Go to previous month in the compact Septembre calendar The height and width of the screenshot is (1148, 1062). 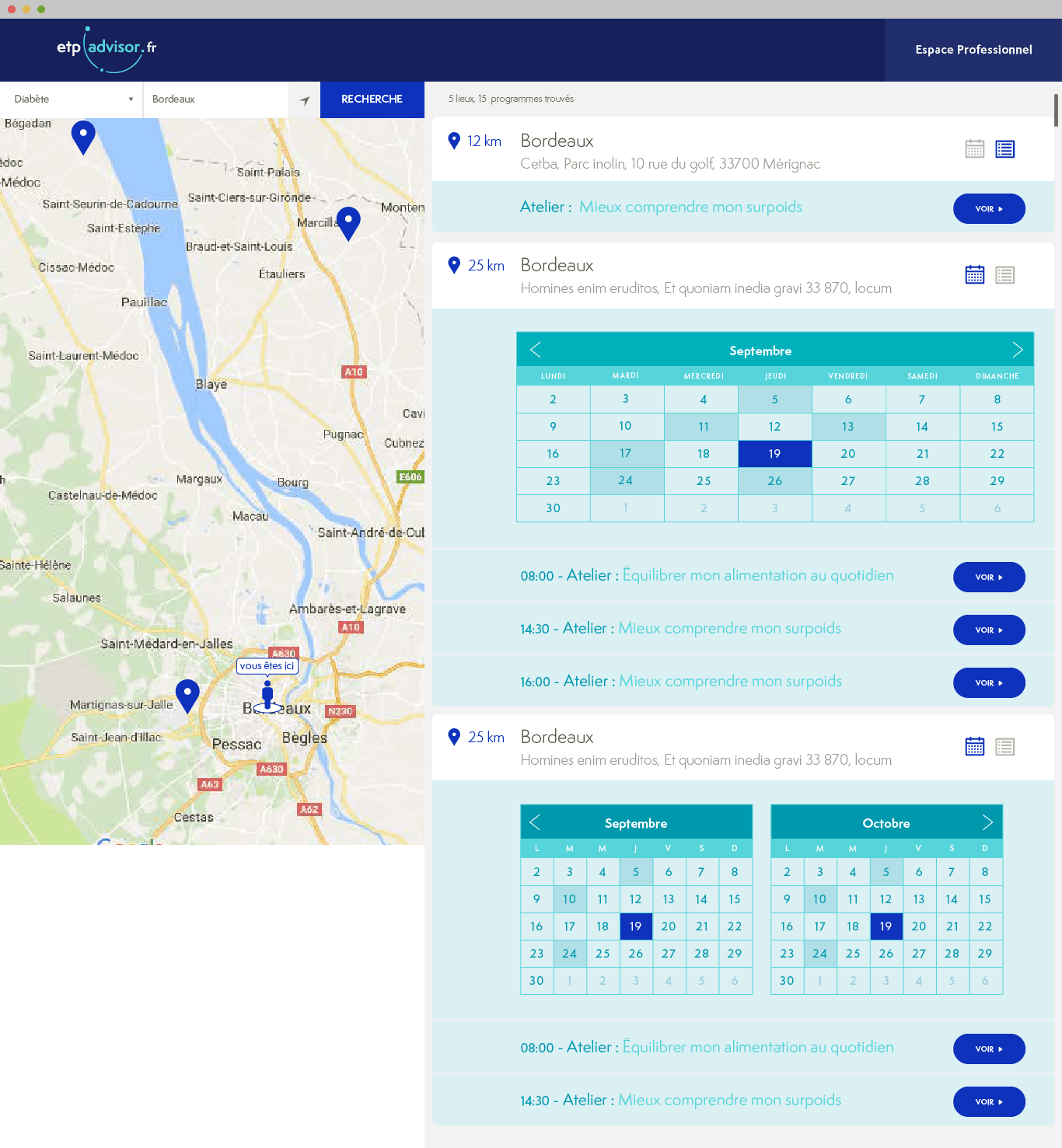click(535, 822)
